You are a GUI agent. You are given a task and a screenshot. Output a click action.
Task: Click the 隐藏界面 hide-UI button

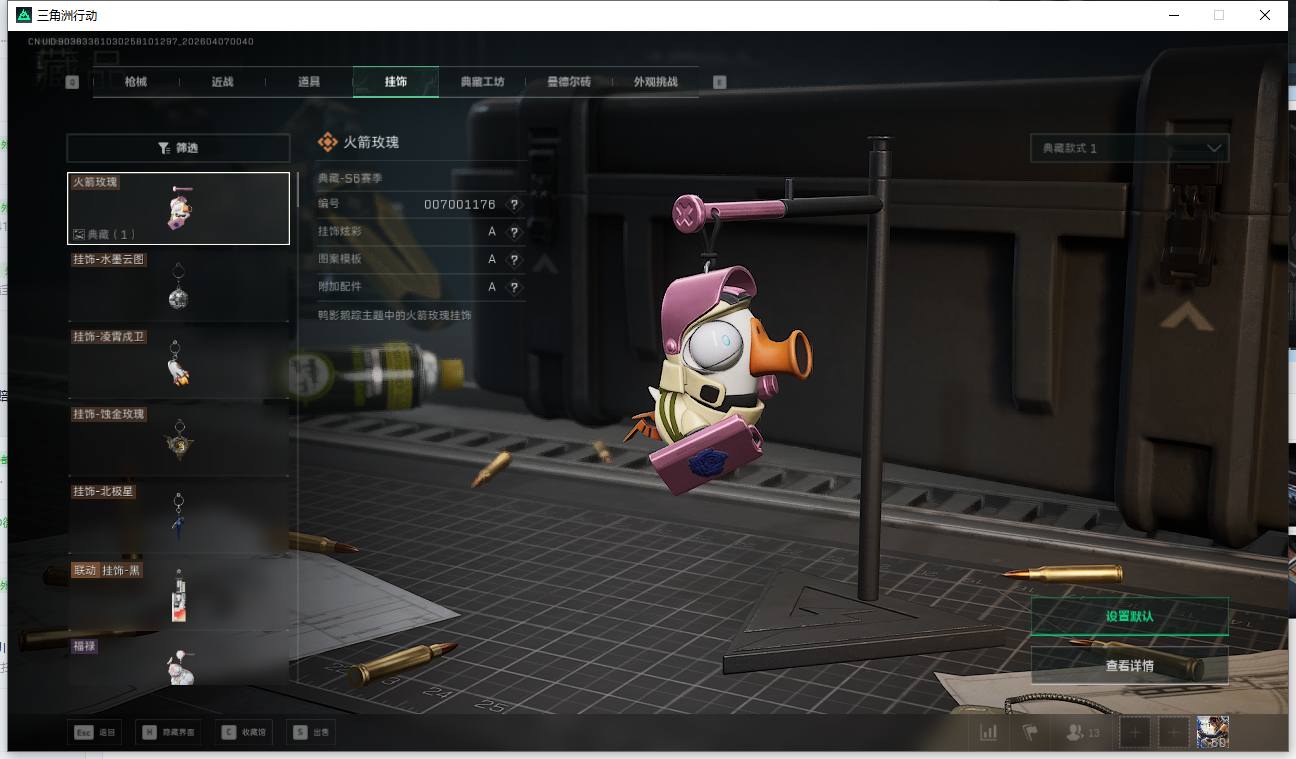point(168,732)
